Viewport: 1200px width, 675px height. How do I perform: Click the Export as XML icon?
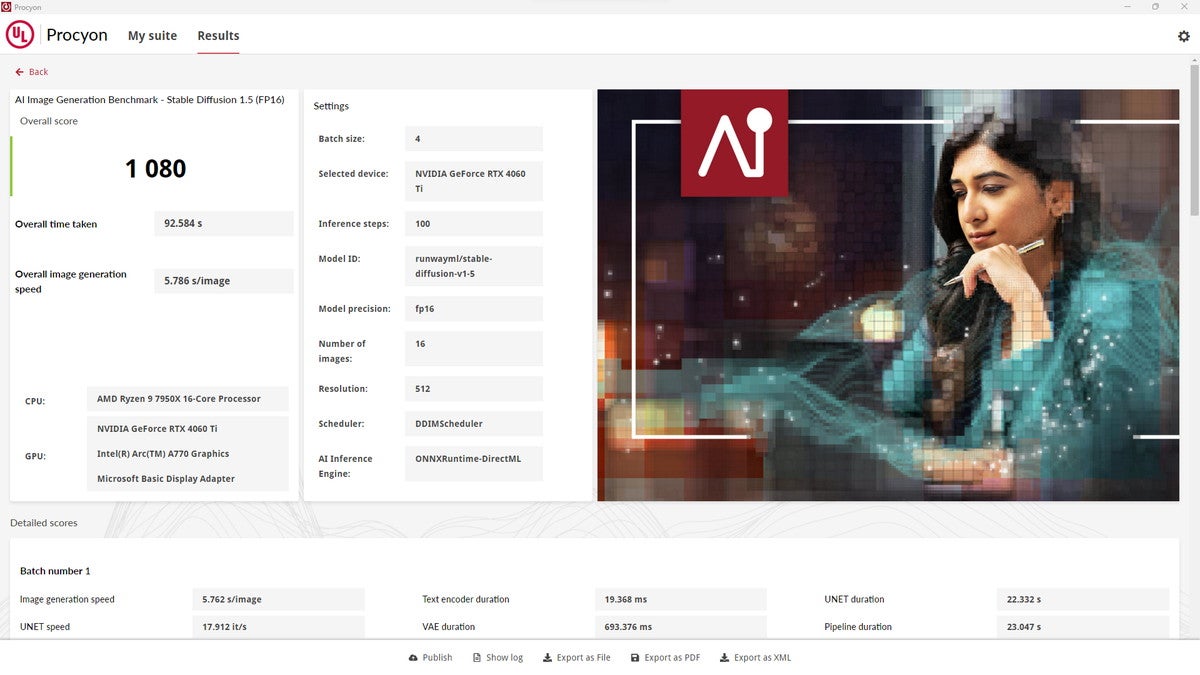click(x=723, y=657)
